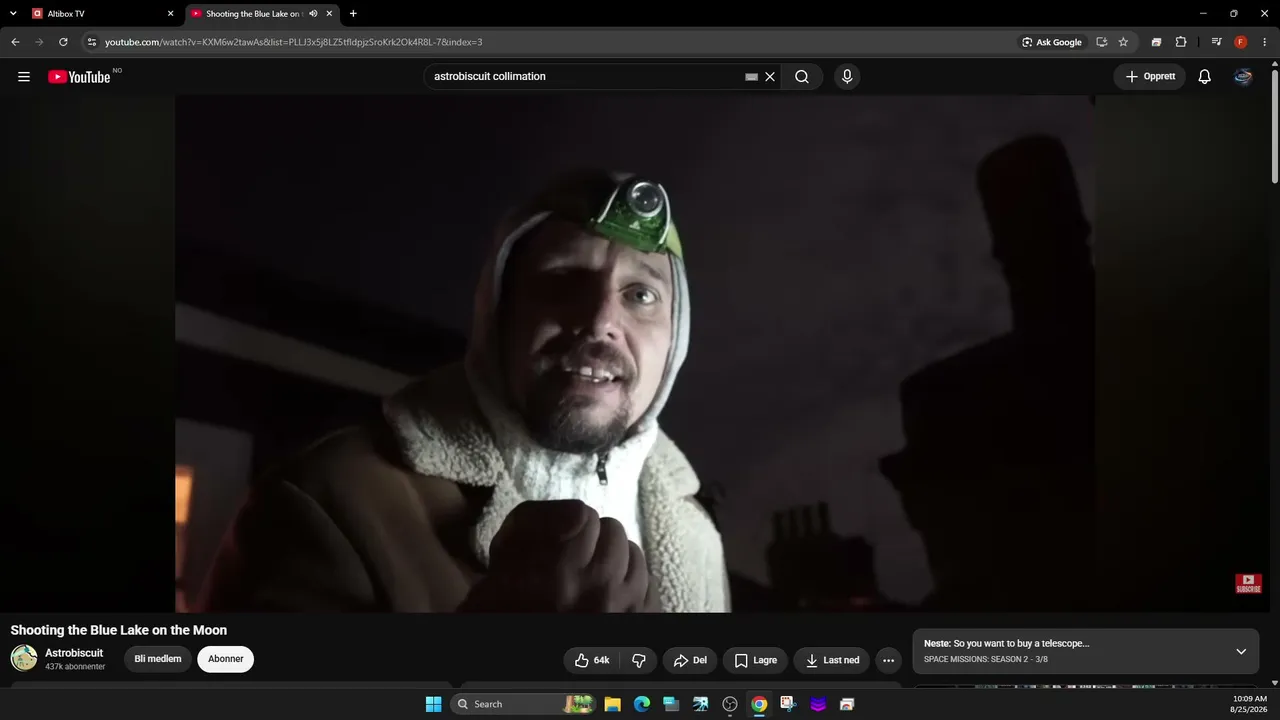The width and height of the screenshot is (1280, 720).
Task: Open the Astrobiscuit channel name link
Action: (x=74, y=653)
